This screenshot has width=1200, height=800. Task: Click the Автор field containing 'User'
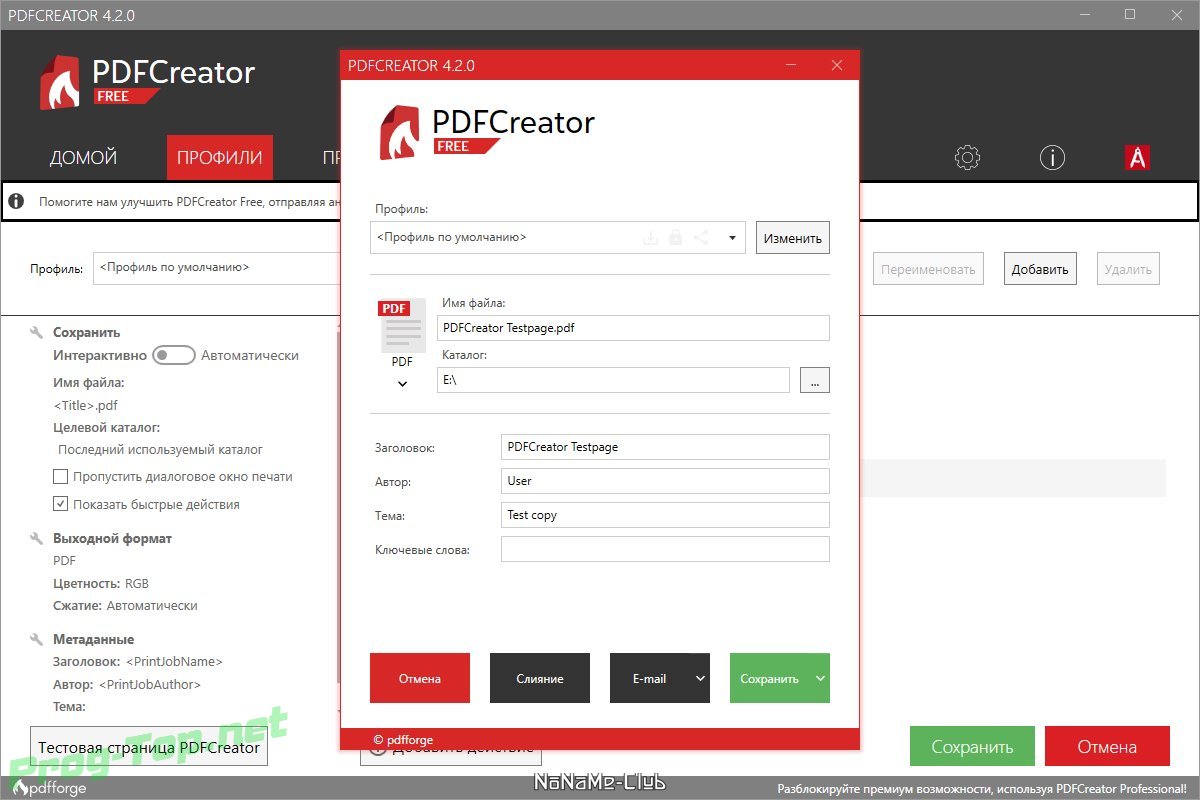665,481
